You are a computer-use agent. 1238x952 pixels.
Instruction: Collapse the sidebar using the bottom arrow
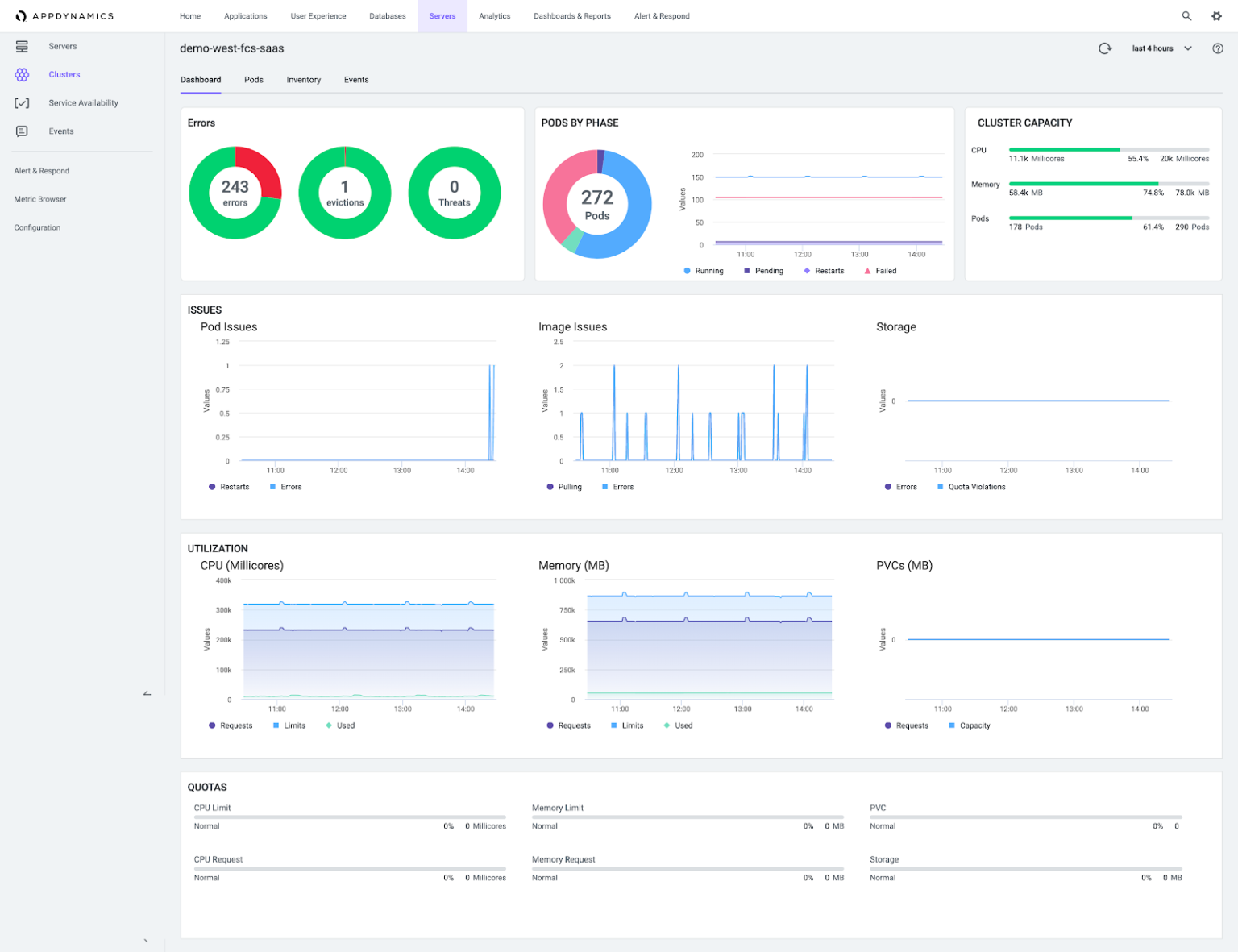tap(146, 692)
